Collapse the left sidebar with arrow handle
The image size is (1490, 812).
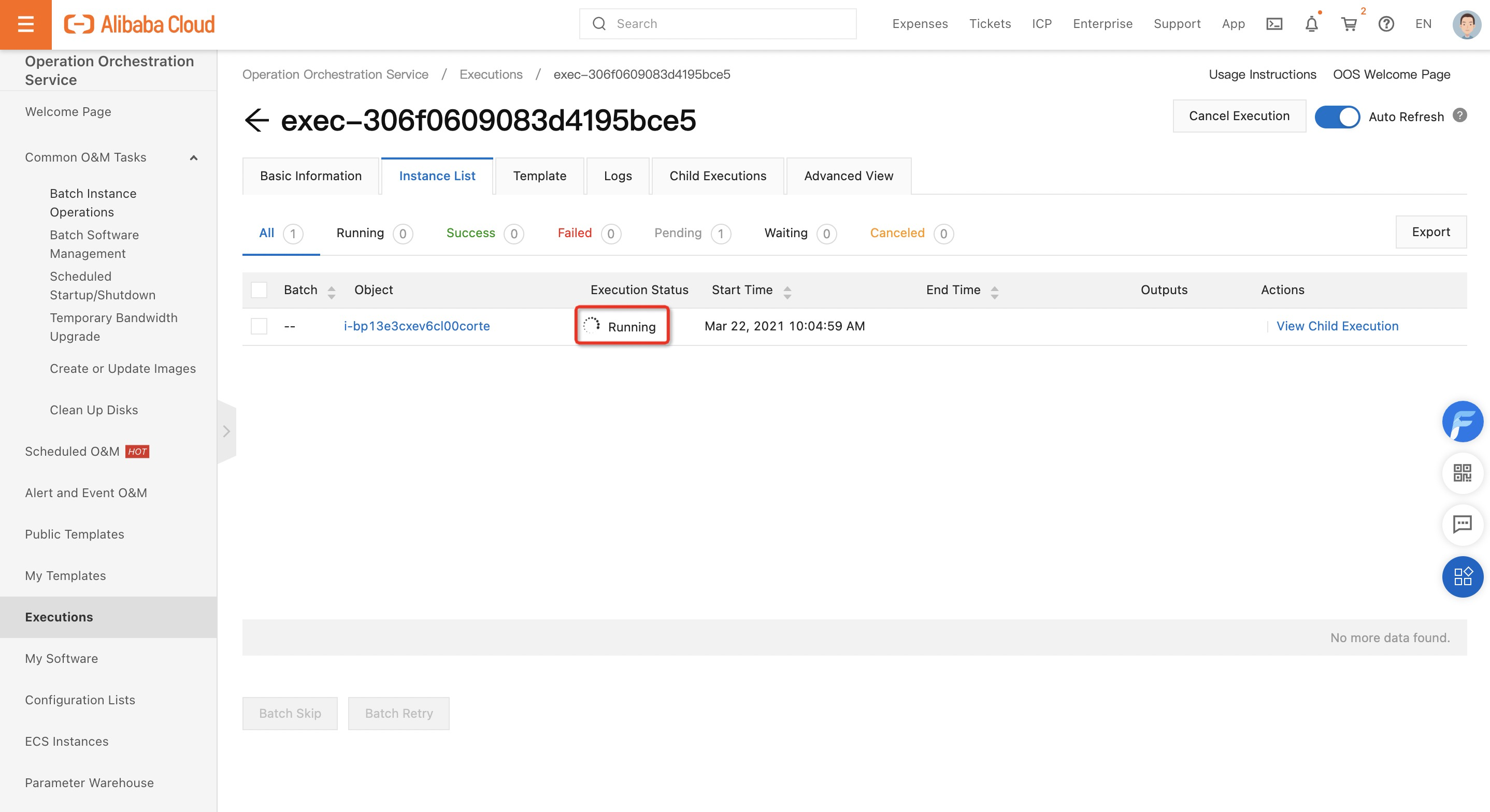[x=226, y=431]
